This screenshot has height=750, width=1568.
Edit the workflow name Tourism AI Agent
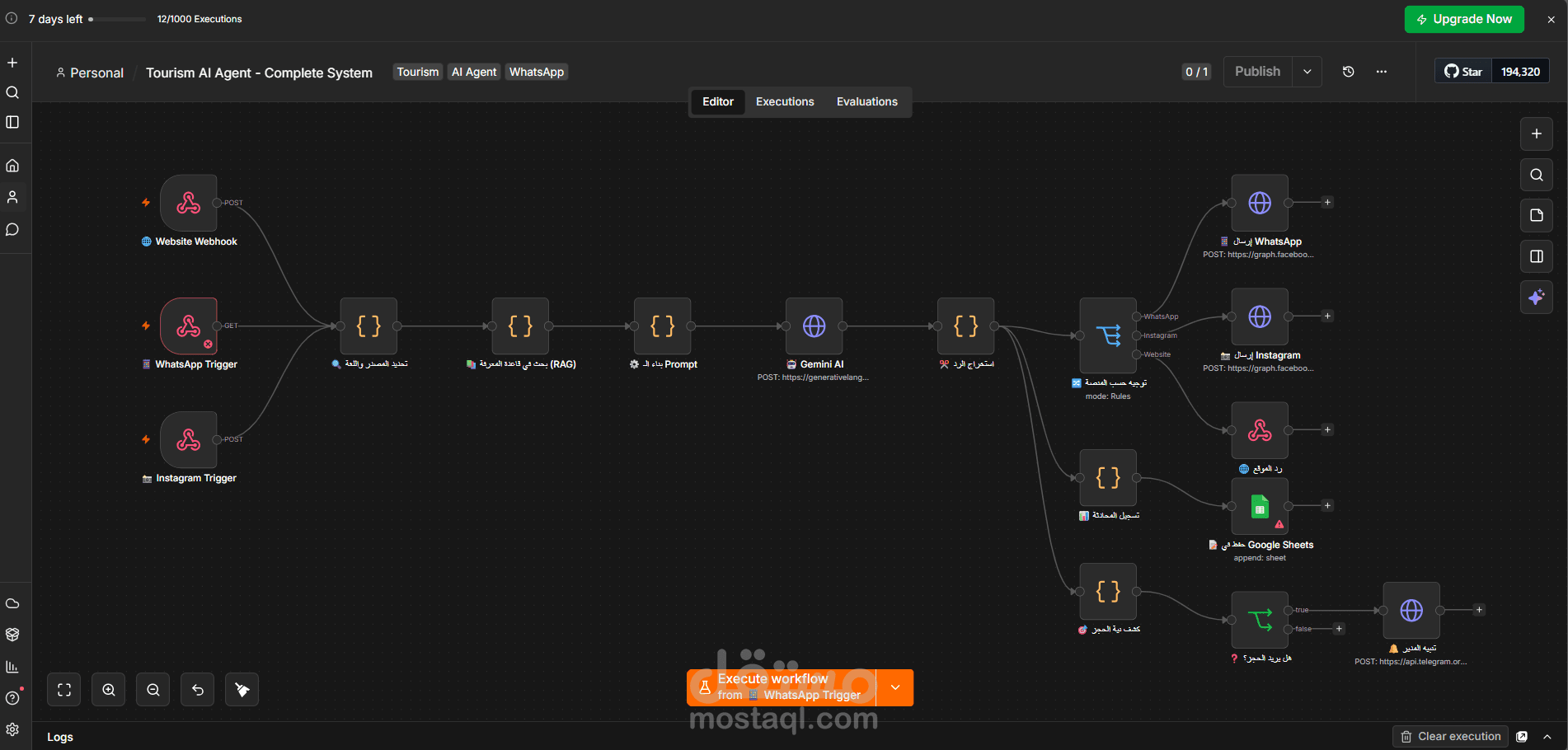[x=259, y=73]
